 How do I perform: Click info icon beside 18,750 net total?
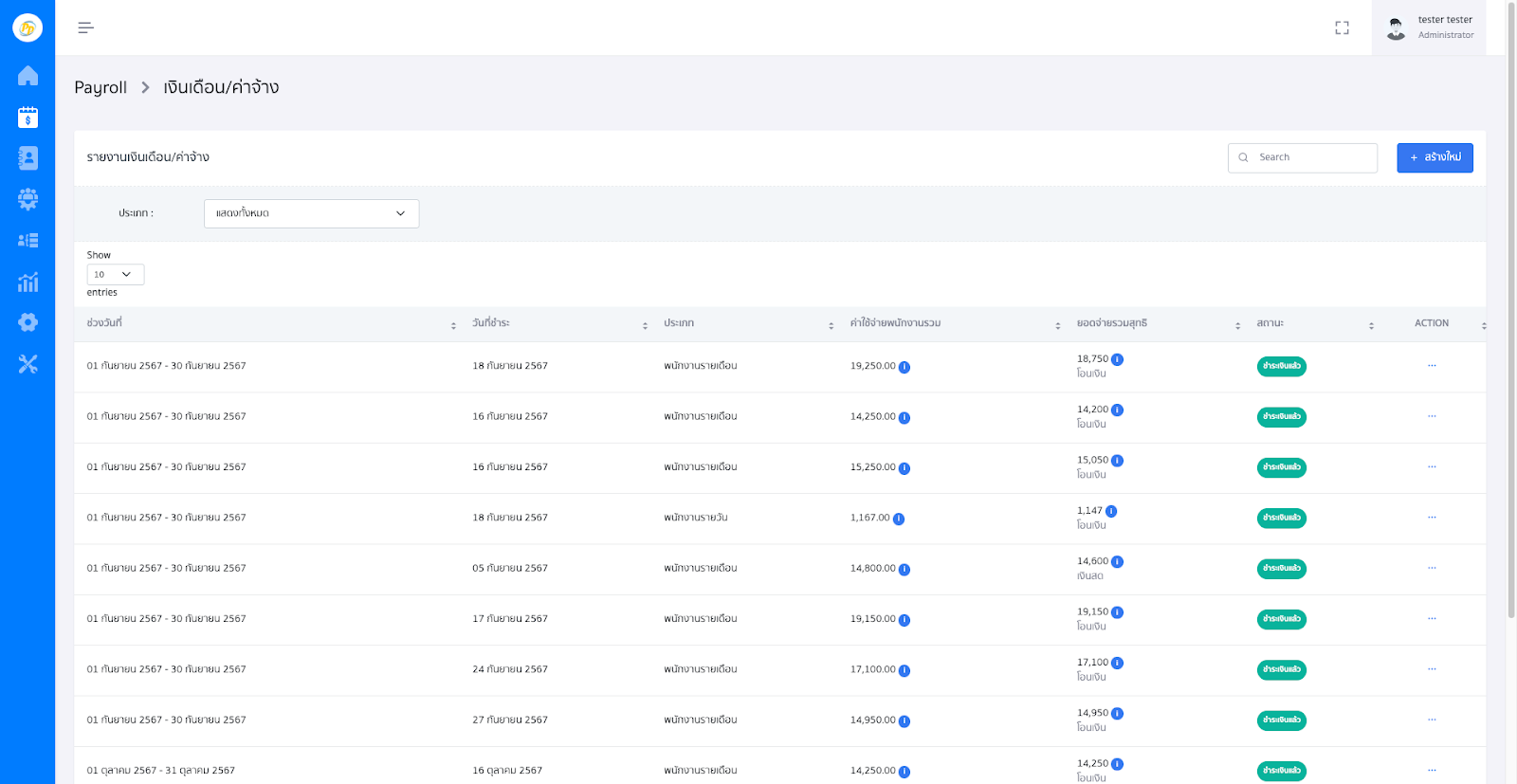1117,359
